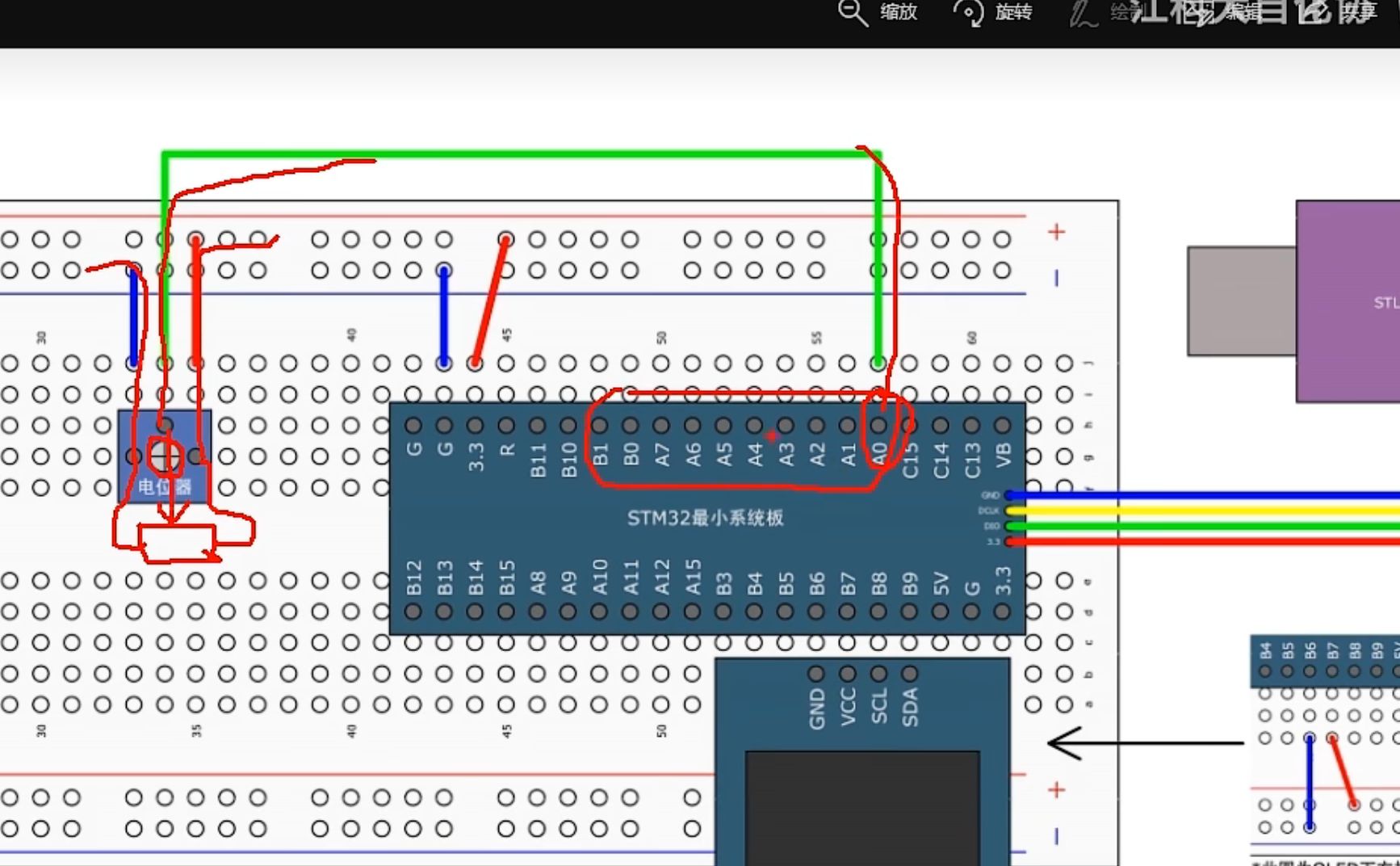Click the gray USB connector block
Screen dimensions: 1400x866
point(1241,301)
